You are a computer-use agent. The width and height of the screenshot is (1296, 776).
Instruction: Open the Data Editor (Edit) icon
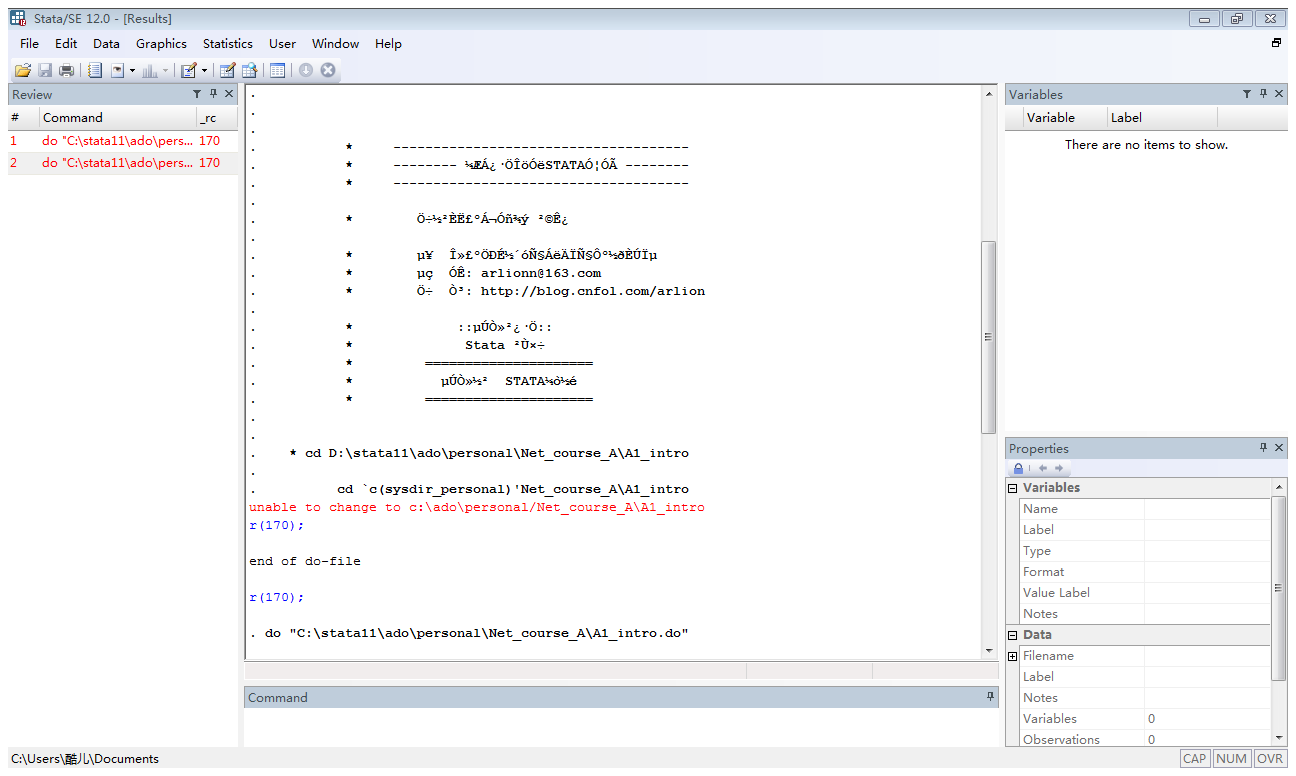coord(227,70)
